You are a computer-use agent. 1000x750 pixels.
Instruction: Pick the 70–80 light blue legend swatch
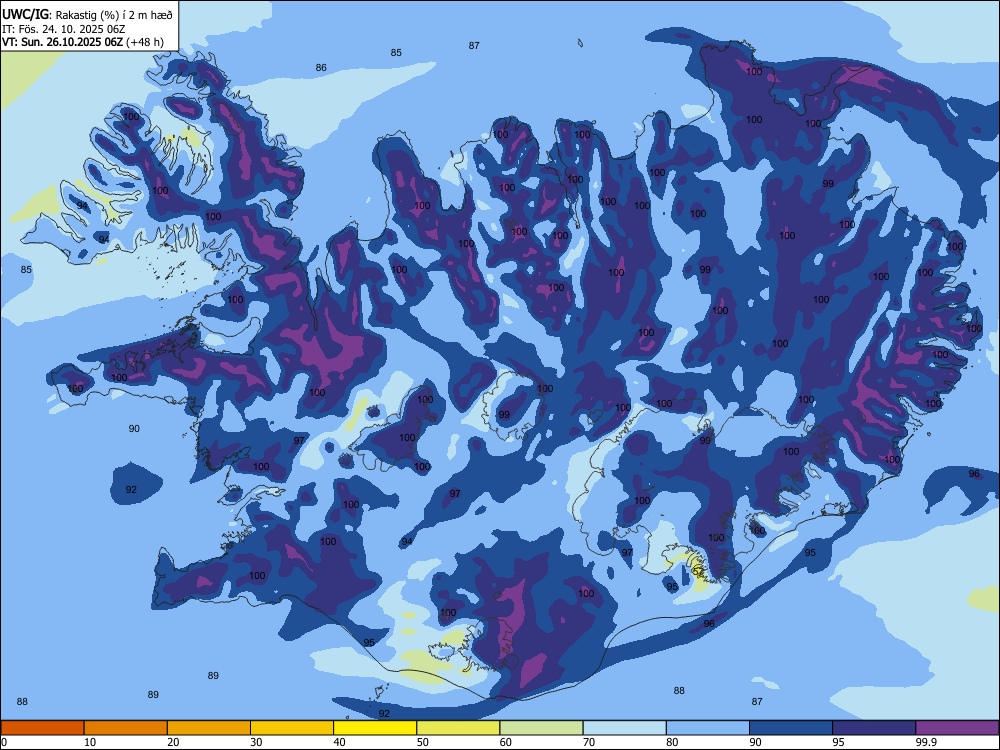coord(624,728)
